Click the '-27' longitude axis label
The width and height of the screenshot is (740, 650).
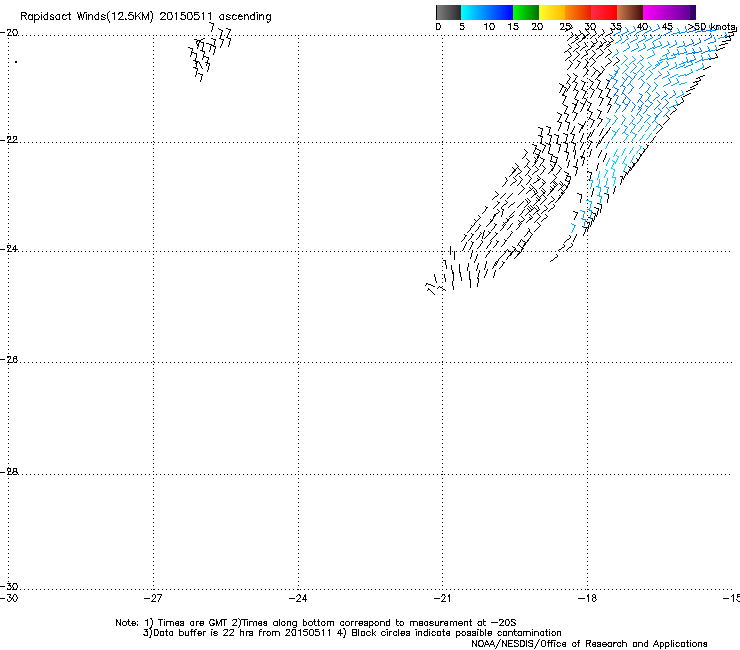tap(153, 599)
